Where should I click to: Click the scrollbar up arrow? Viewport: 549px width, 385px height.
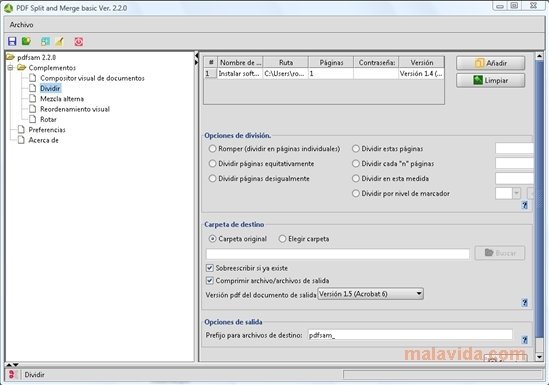coord(539,56)
